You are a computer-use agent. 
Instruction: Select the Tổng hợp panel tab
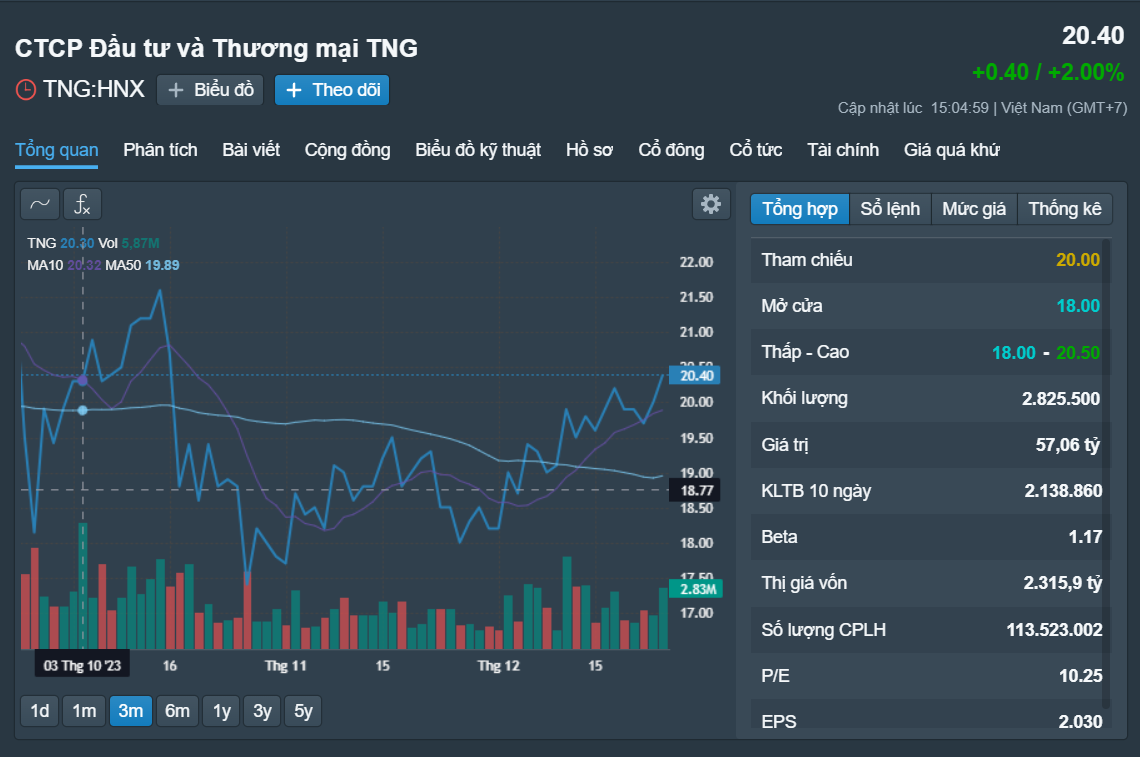(x=800, y=209)
